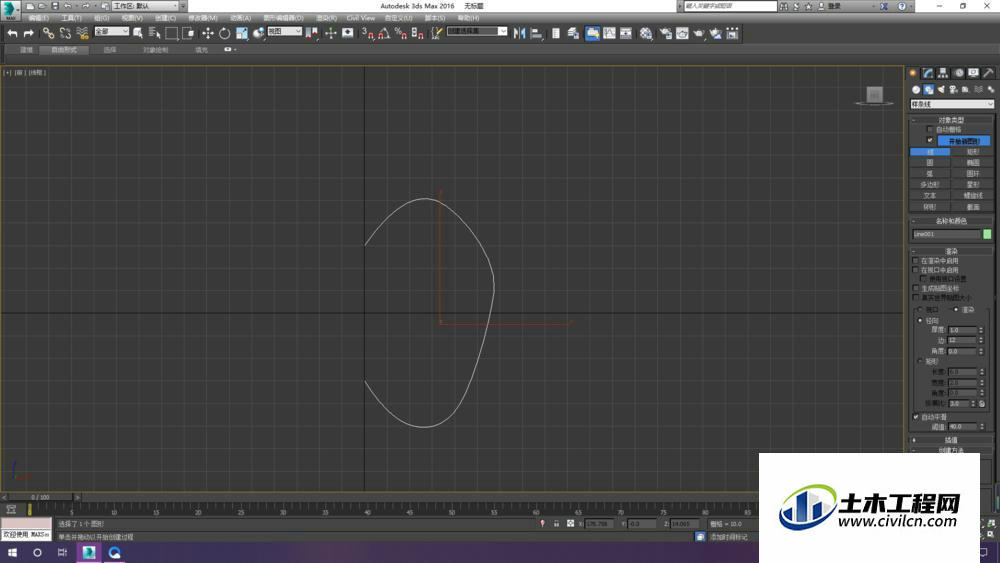The image size is (1000, 563).
Task: Click the Redo arrow in main toolbar
Action: tap(29, 33)
